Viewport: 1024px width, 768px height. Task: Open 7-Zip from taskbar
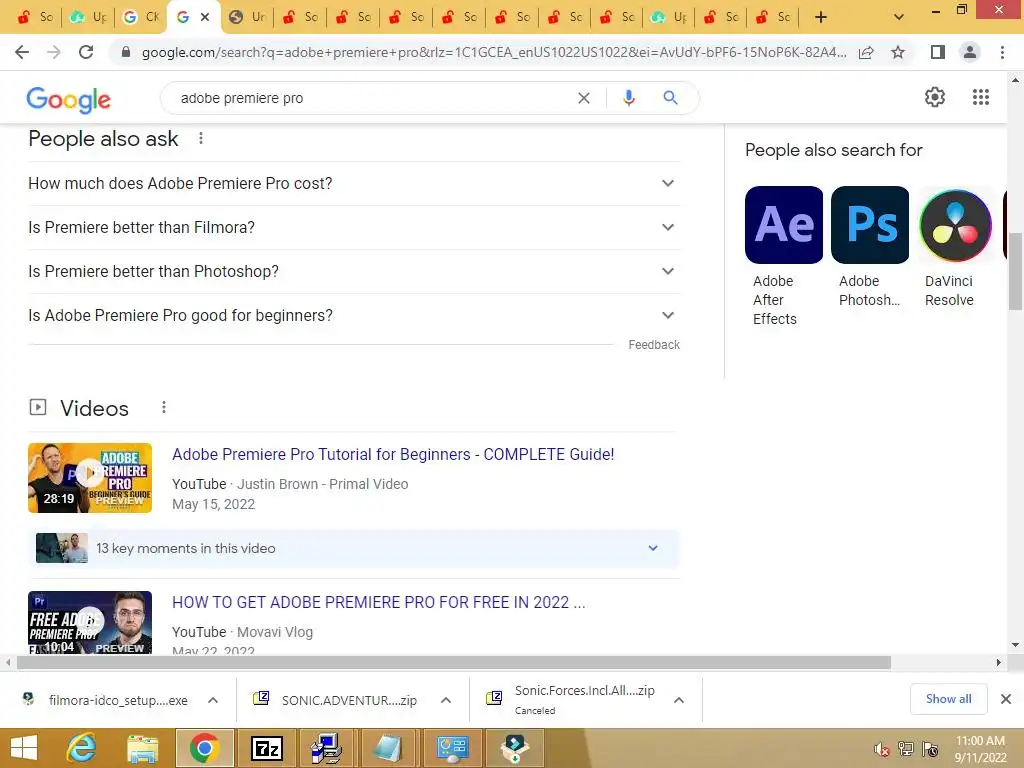[266, 748]
